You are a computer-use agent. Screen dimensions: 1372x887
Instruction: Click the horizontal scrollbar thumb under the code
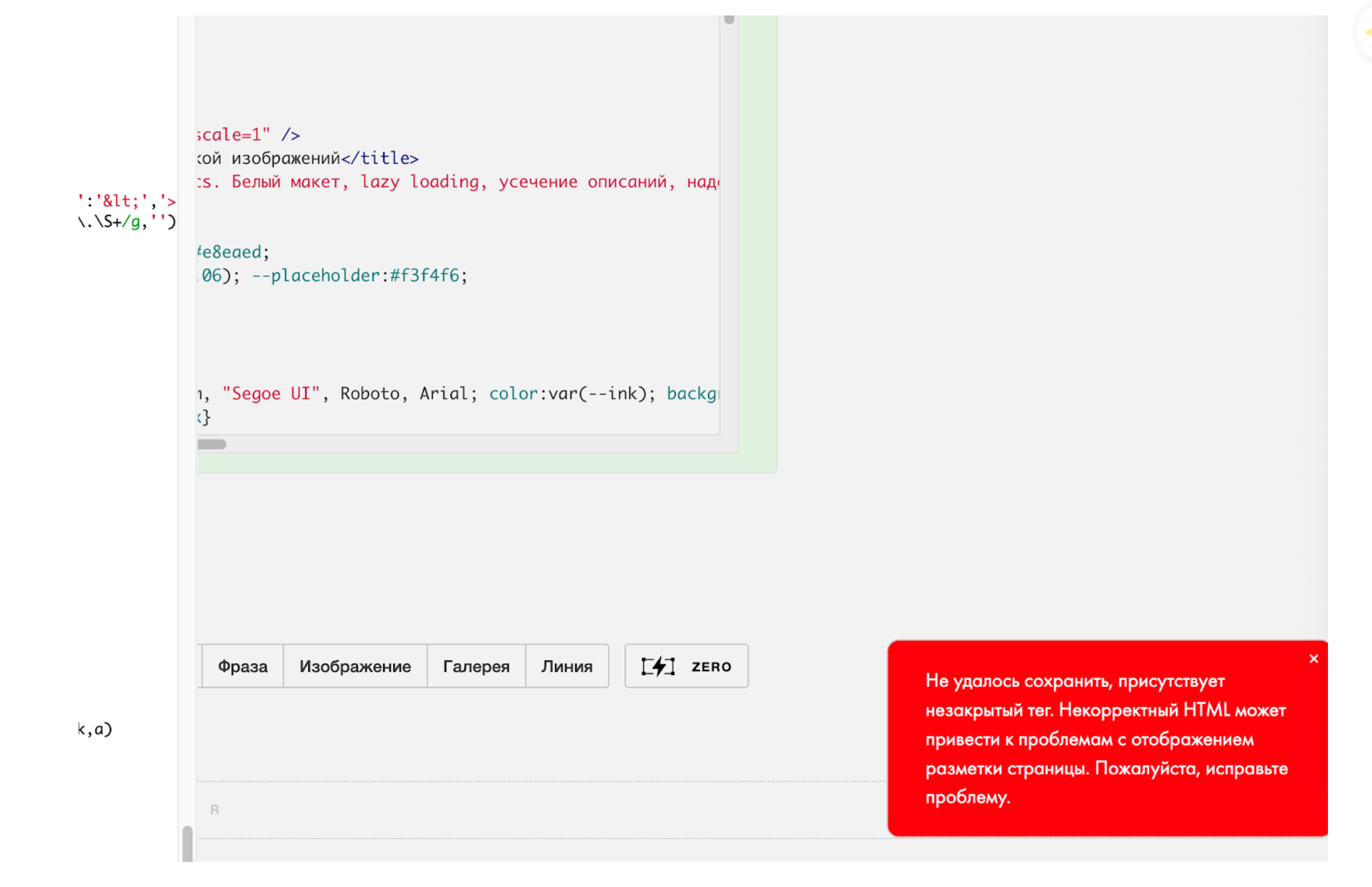(212, 444)
